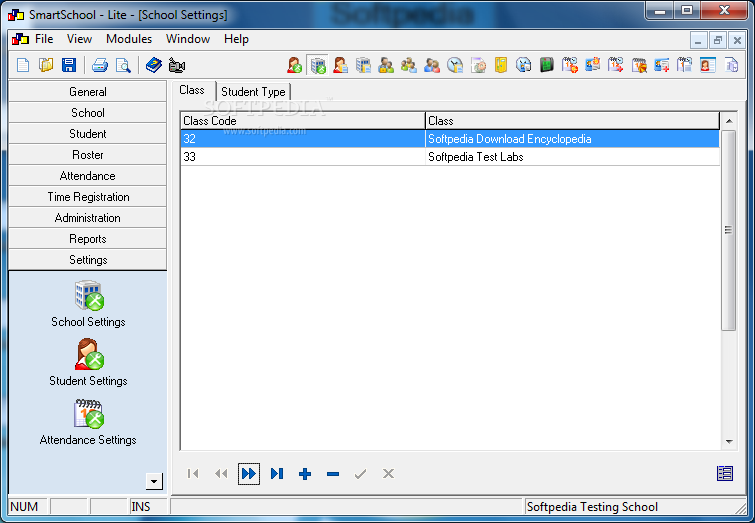
Task: Open help via the blue book icon
Action: 154,65
